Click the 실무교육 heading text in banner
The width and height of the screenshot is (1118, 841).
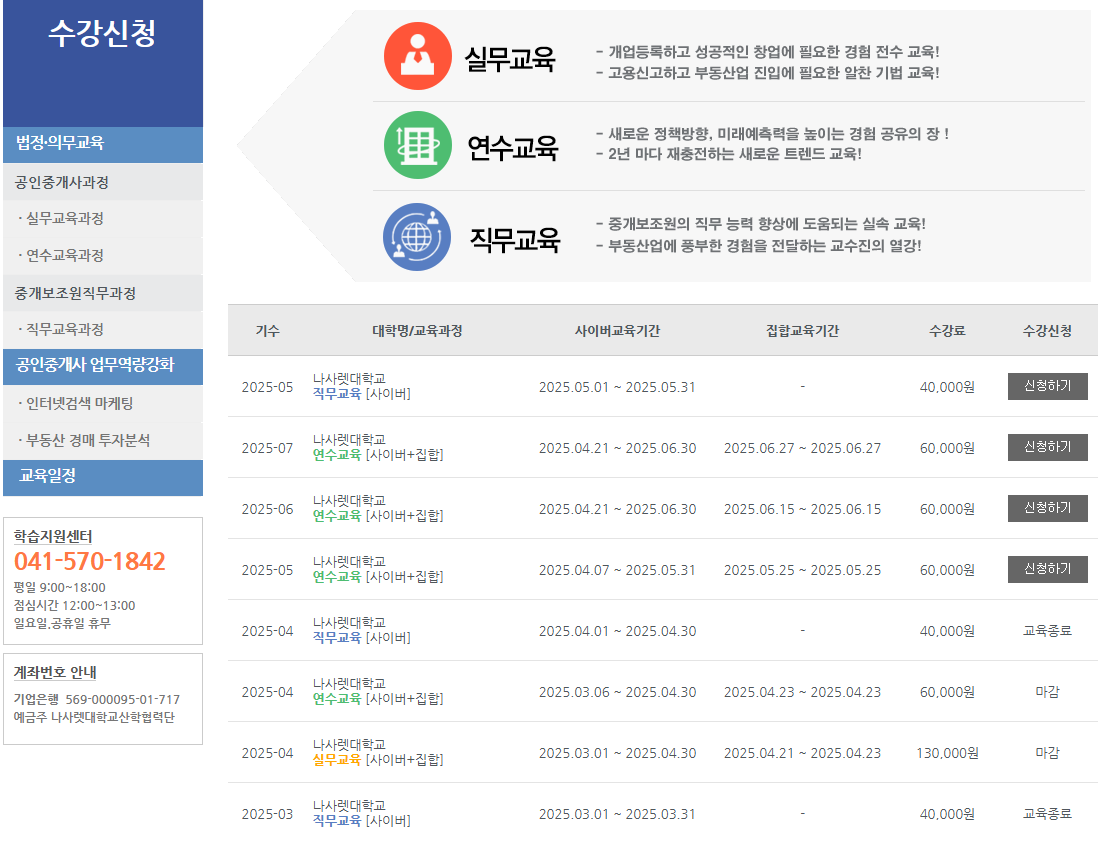[x=509, y=59]
